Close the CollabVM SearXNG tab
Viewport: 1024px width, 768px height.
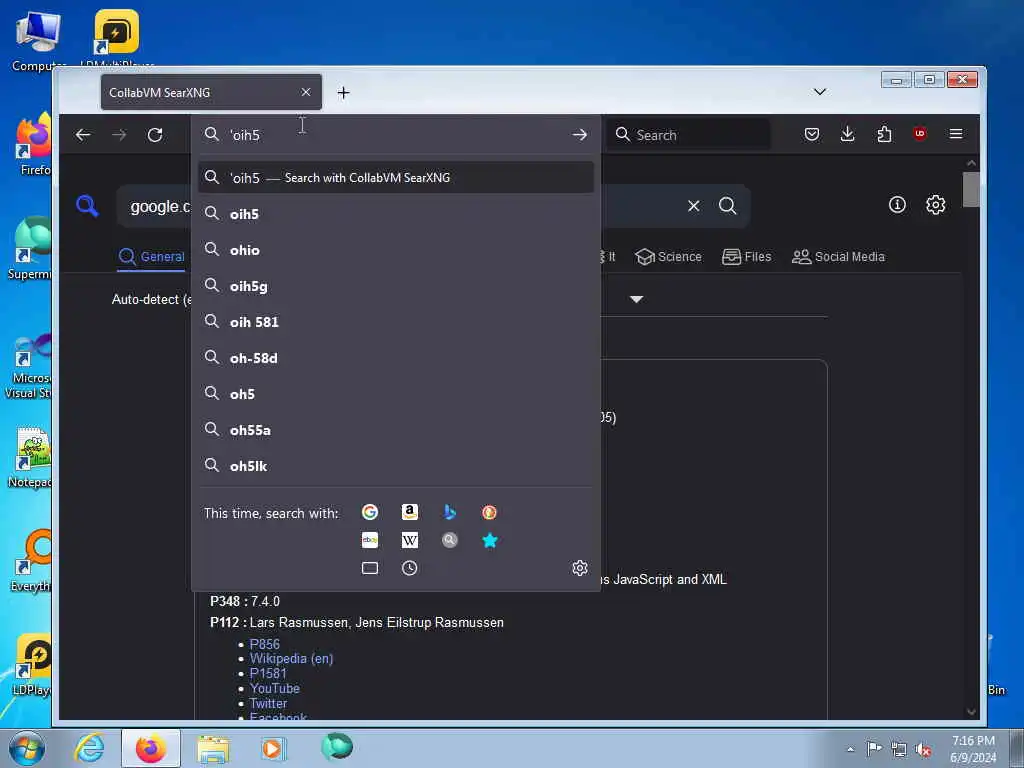tap(306, 92)
